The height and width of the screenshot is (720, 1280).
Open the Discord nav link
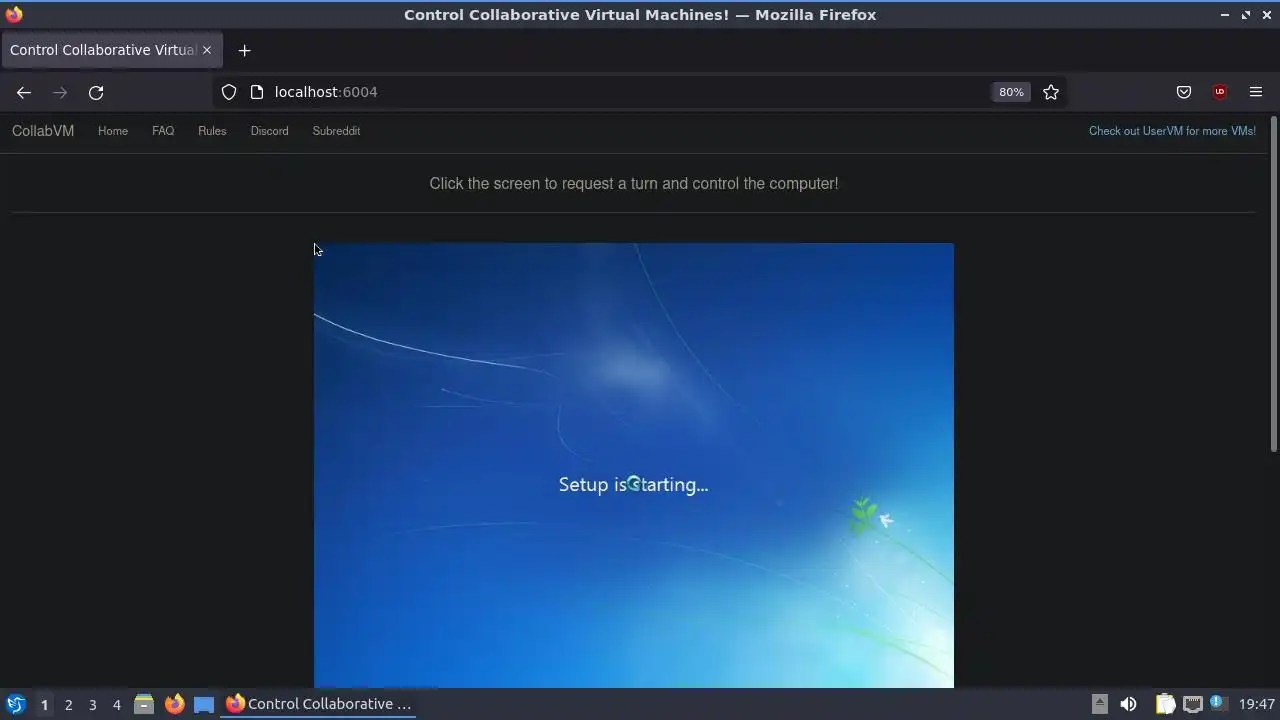(x=269, y=131)
